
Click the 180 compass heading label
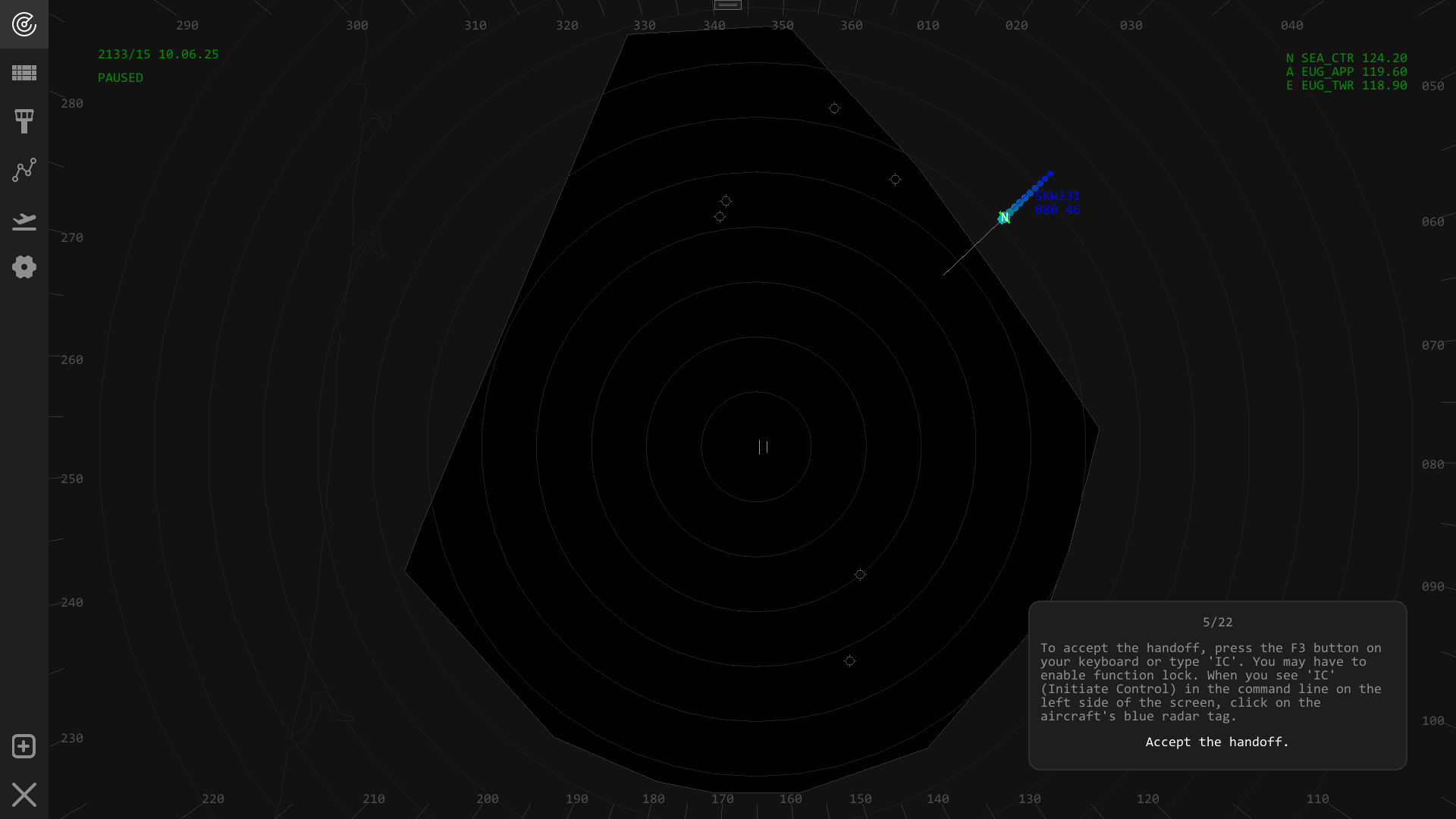click(x=654, y=799)
